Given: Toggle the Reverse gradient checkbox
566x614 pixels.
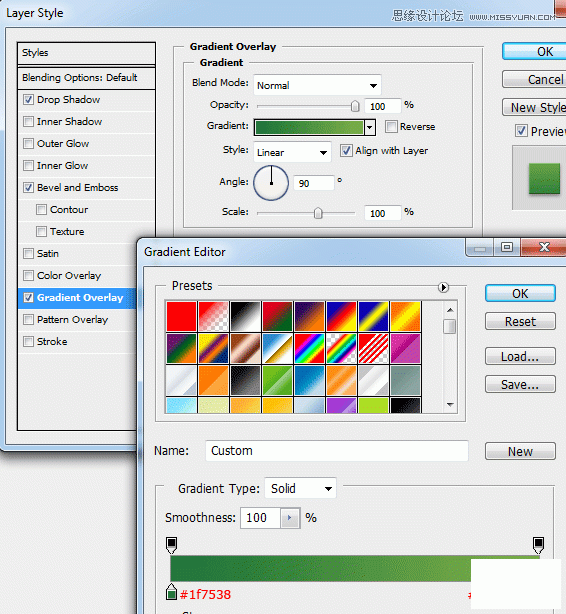Looking at the screenshot, I should pos(391,126).
